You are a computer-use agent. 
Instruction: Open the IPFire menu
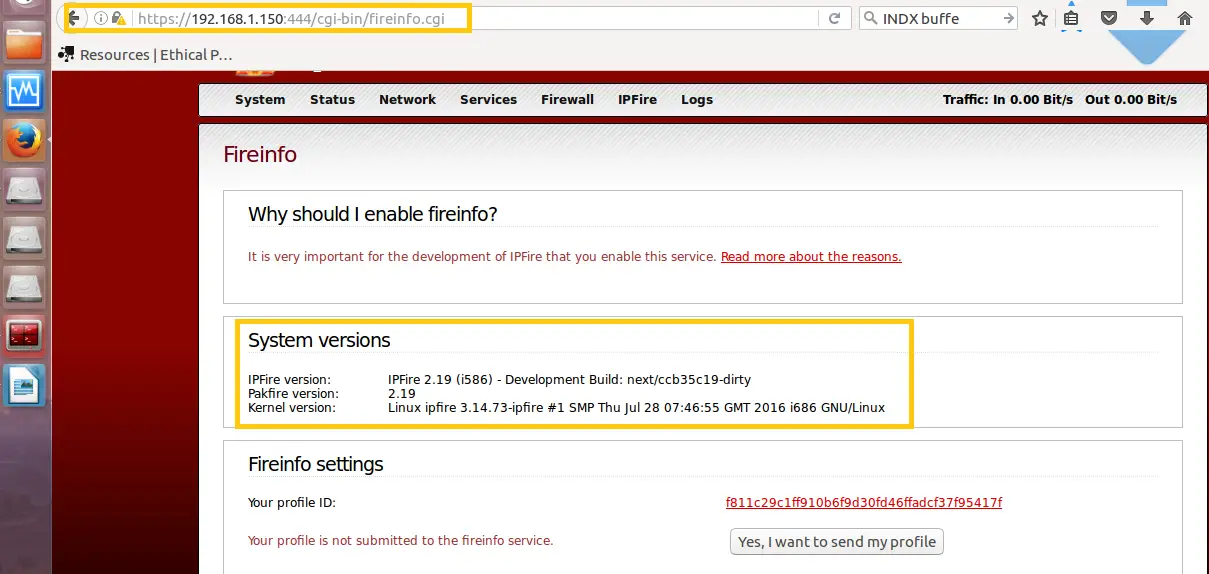pyautogui.click(x=637, y=100)
